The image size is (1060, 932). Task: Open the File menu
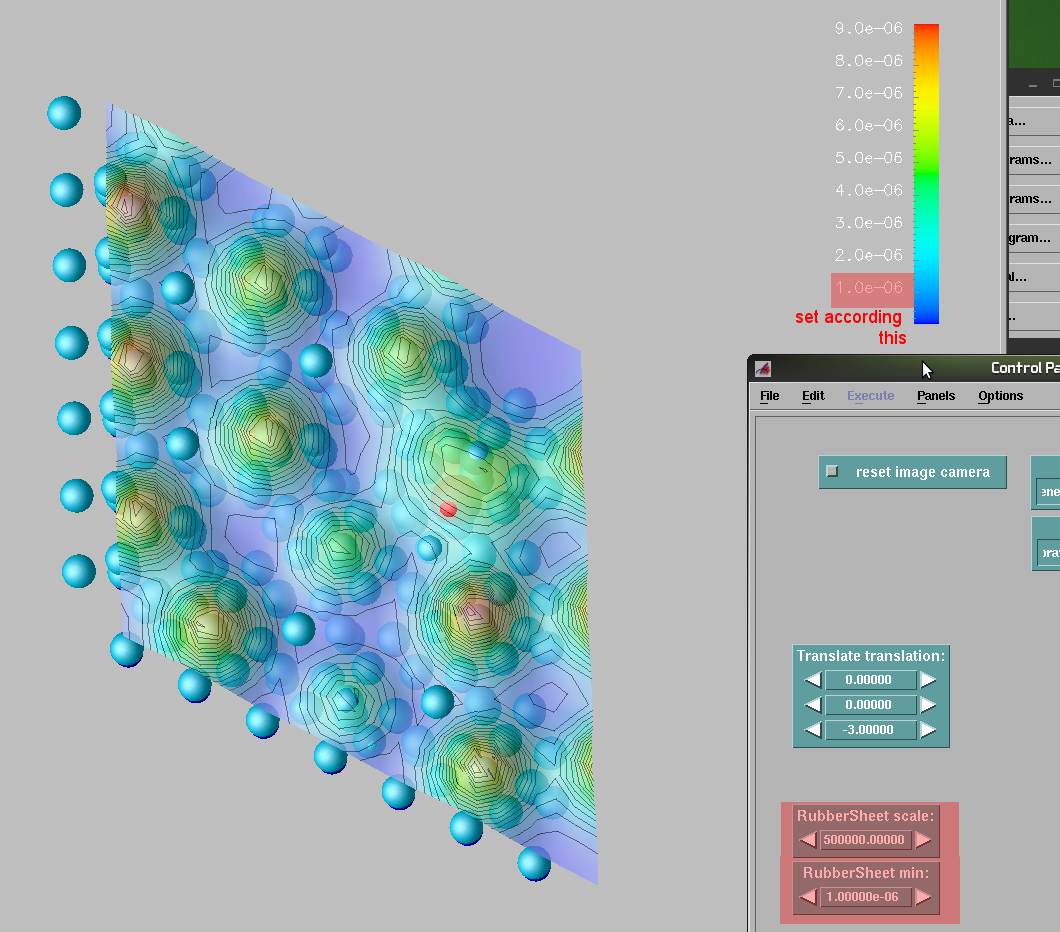click(769, 396)
